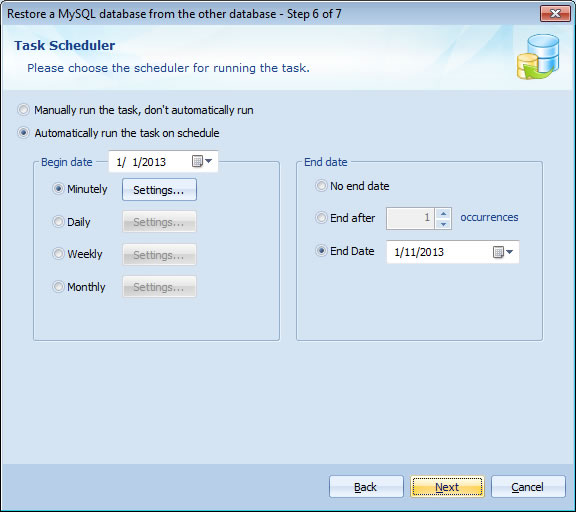The height and width of the screenshot is (512, 576).
Task: Open the End Date calendar picker icon
Action: [498, 252]
